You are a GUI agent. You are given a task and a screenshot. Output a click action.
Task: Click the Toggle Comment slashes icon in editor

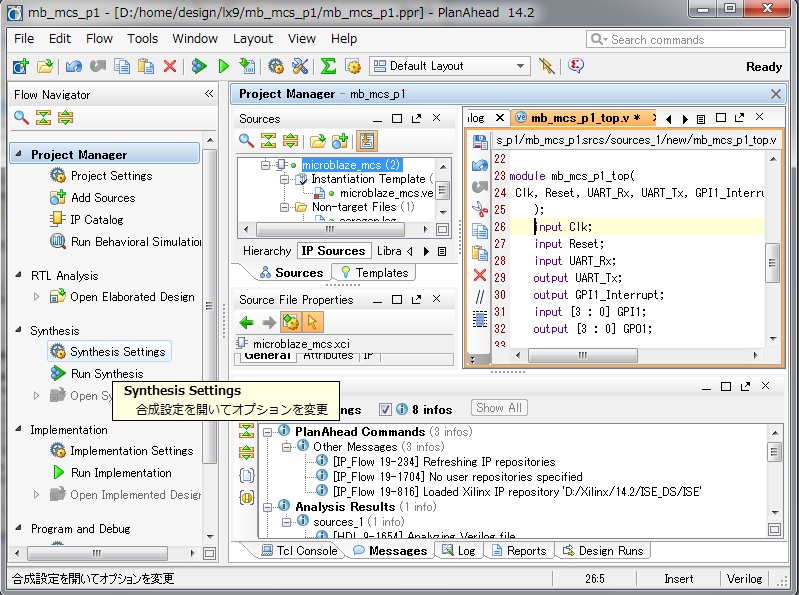coord(480,296)
